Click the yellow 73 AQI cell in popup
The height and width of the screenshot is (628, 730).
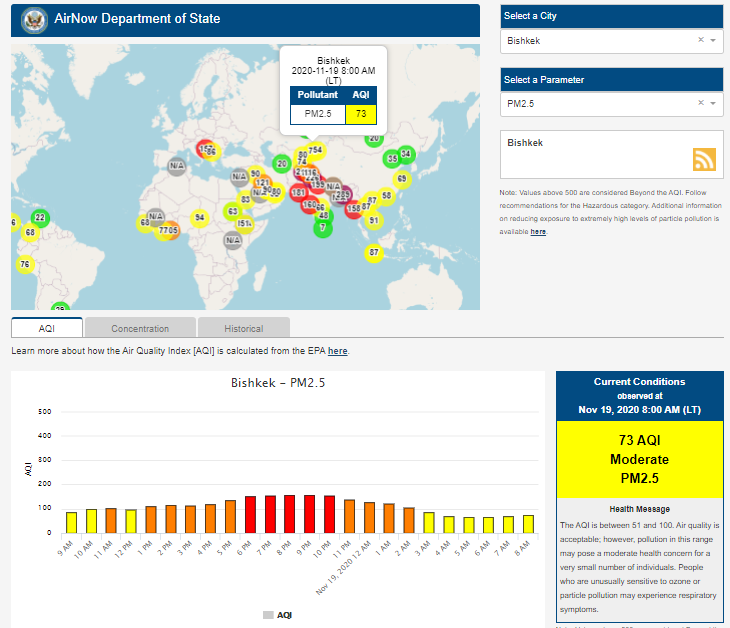359,113
